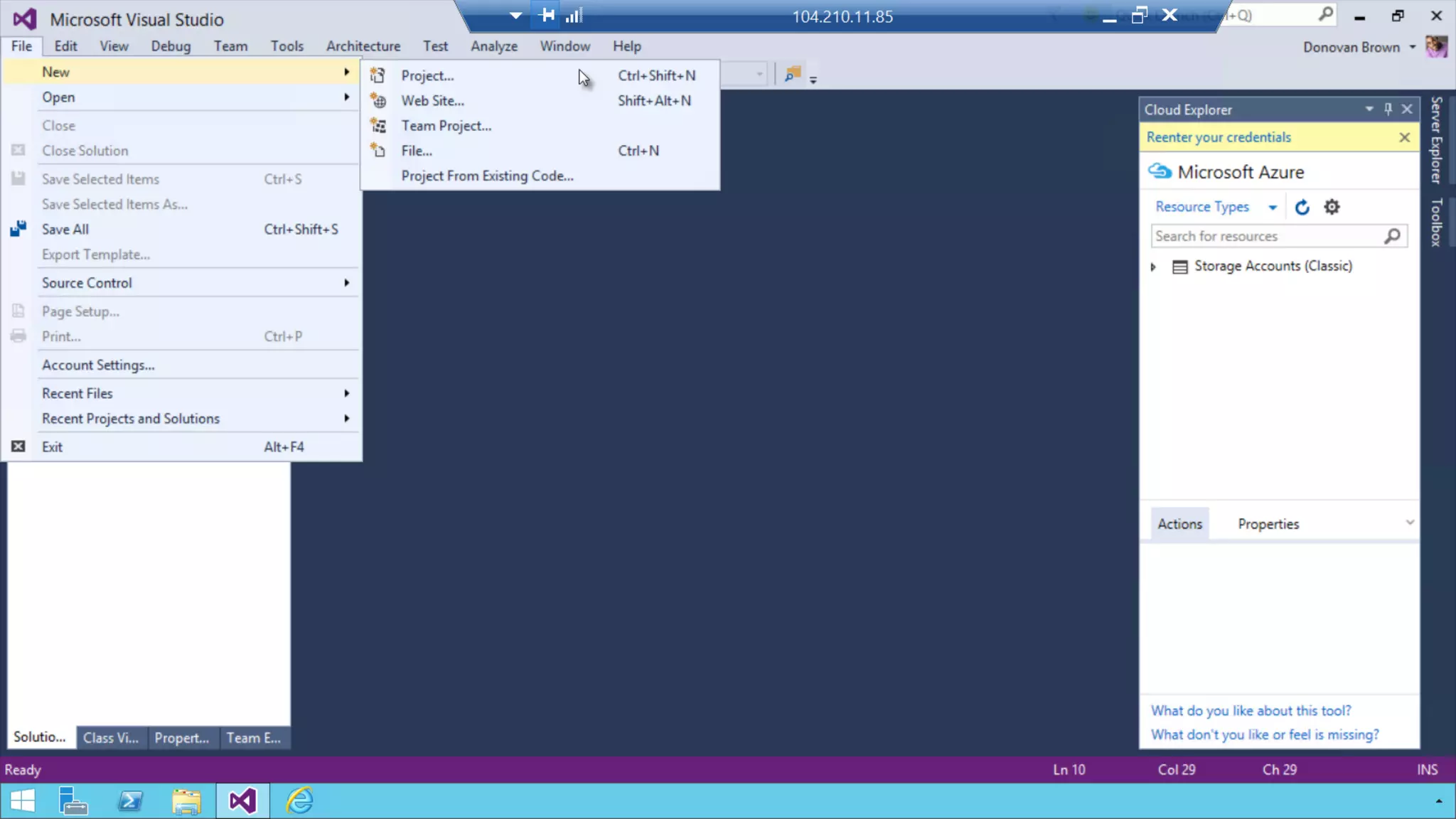Click the Reenter your credentials link
This screenshot has height=819, width=1456.
[x=1218, y=137]
